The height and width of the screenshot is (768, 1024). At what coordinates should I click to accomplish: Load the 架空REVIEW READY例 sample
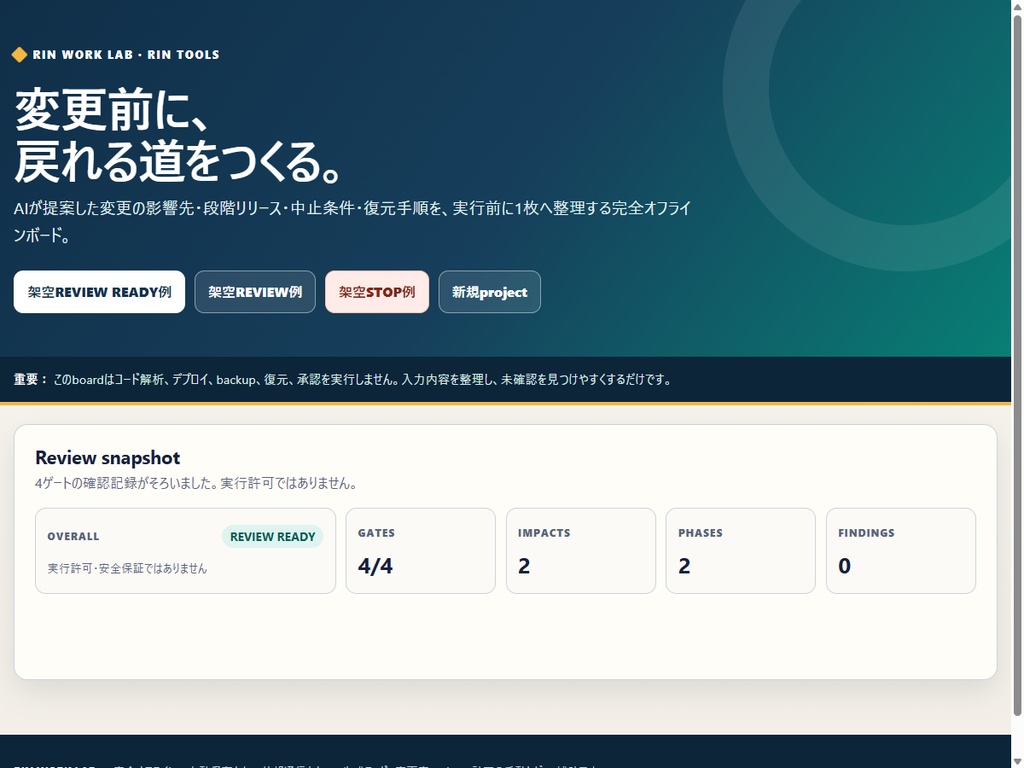pyautogui.click(x=99, y=292)
